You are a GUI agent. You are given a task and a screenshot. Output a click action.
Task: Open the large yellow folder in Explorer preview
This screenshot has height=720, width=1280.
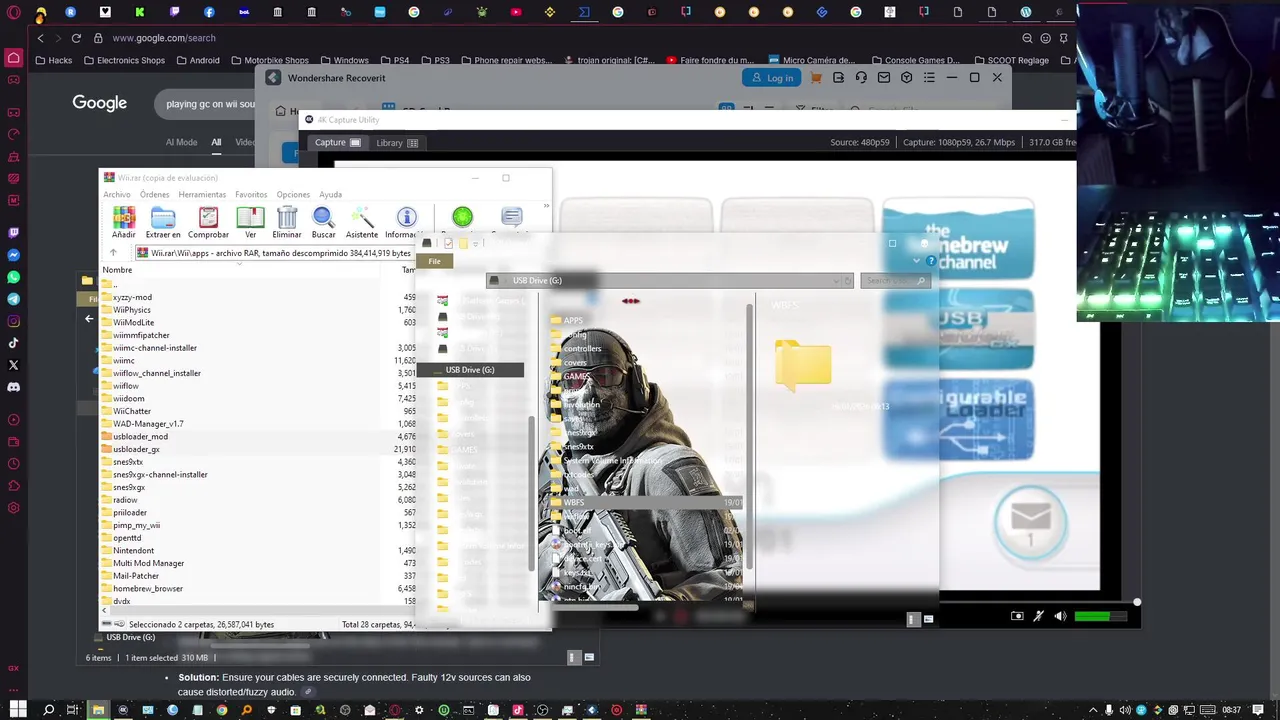[x=803, y=364]
